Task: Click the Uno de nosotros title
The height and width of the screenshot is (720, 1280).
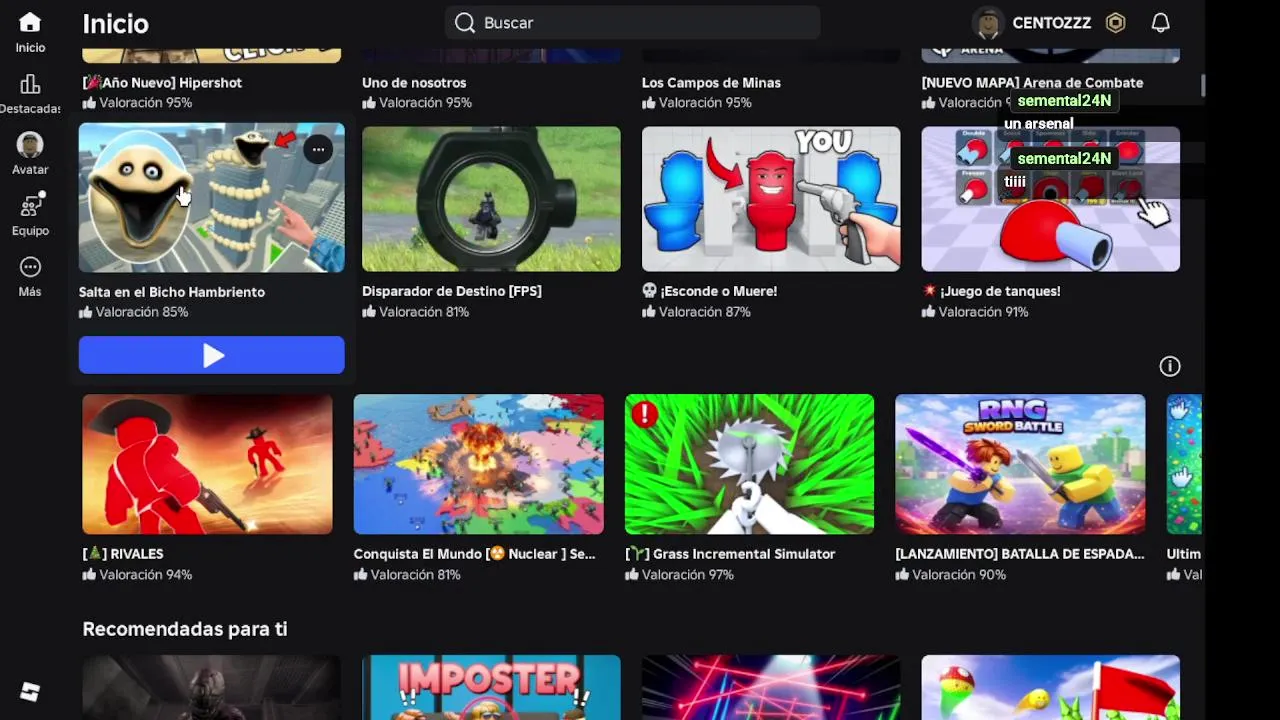Action: 414,83
